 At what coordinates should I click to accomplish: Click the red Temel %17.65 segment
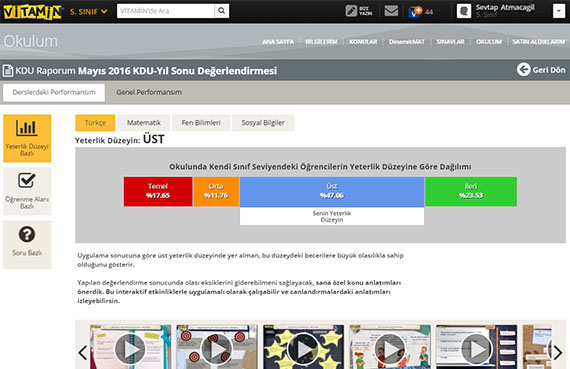pyautogui.click(x=158, y=191)
